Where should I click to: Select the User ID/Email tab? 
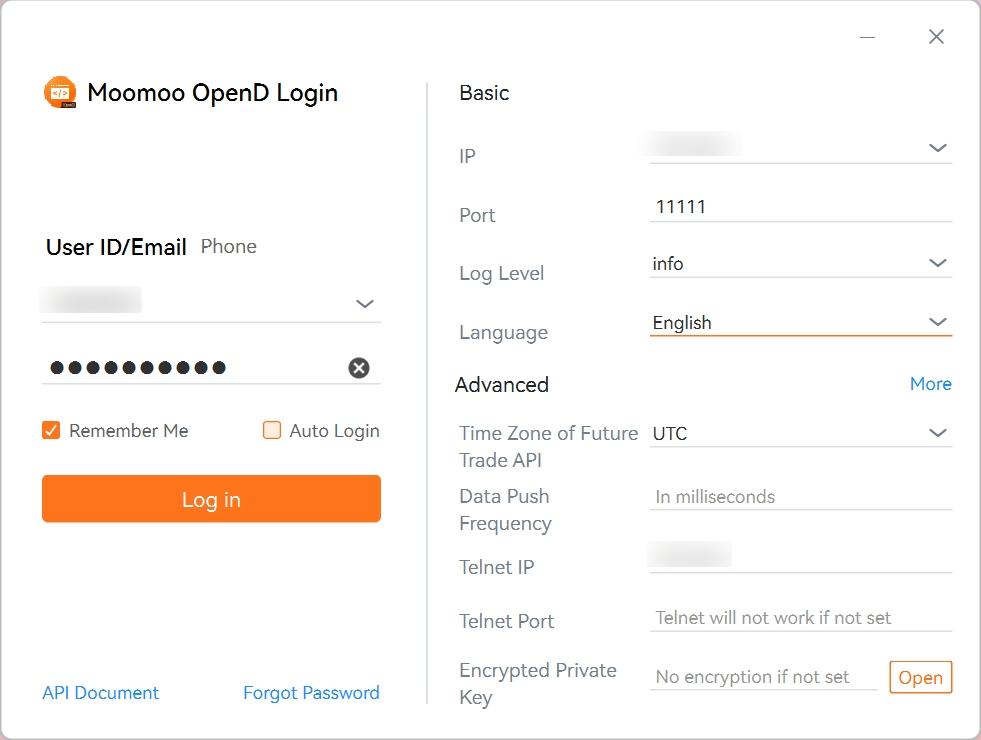(116, 247)
